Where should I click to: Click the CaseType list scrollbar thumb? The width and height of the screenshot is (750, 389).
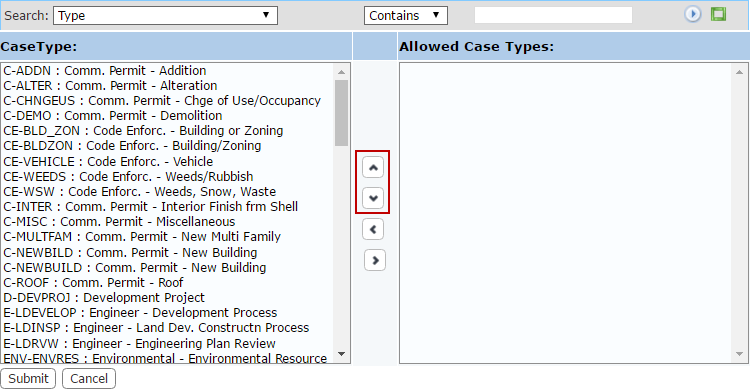click(x=342, y=113)
